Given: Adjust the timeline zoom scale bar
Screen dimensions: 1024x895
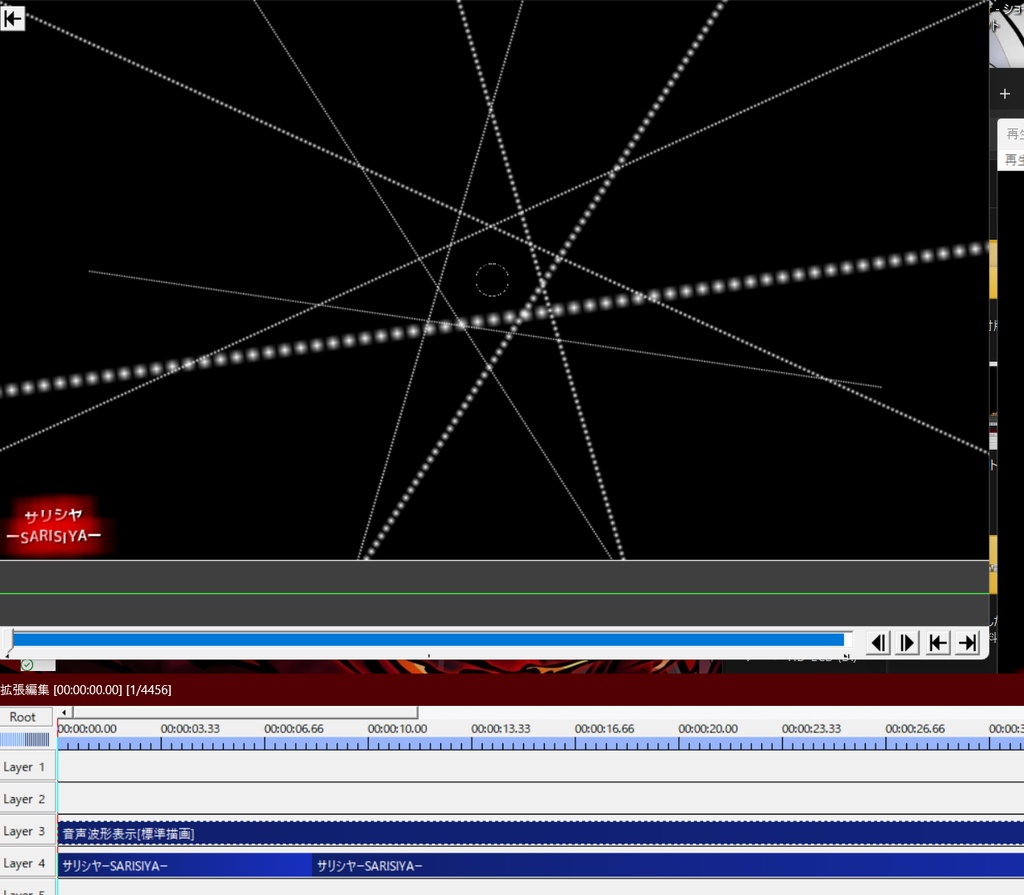Looking at the screenshot, I should 25,740.
